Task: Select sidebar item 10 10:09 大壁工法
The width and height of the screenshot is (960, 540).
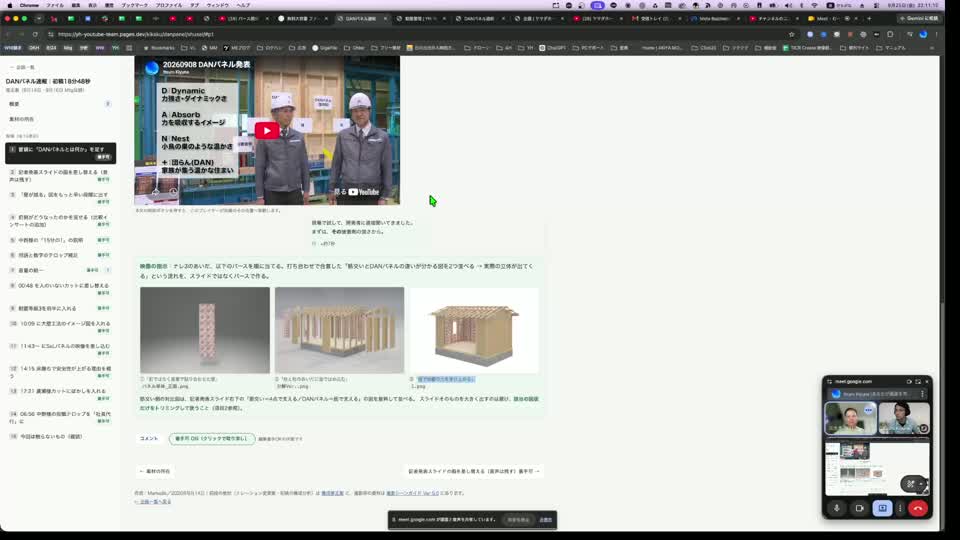Action: pos(60,327)
